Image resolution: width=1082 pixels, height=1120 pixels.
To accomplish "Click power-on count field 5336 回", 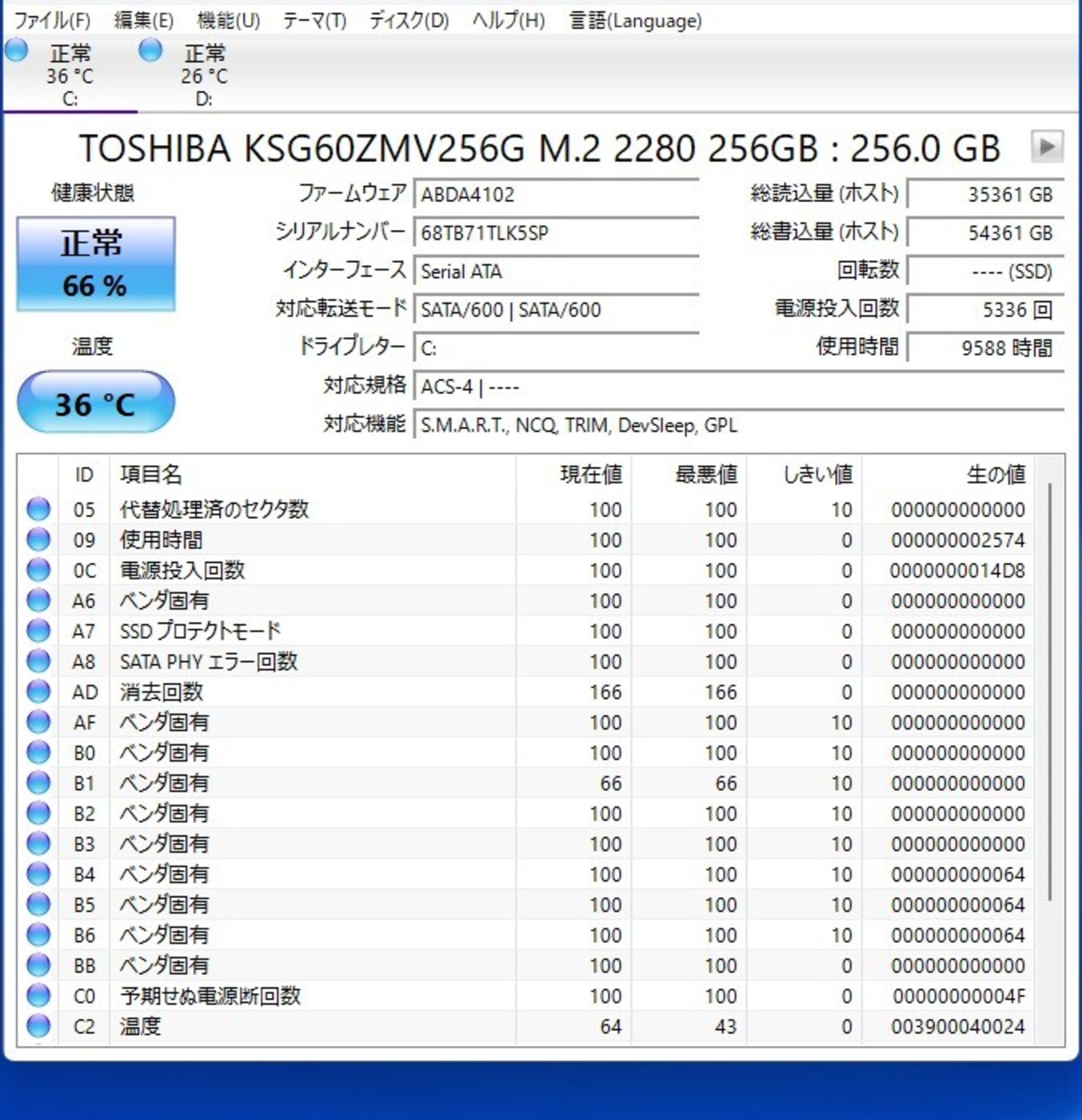I will pyautogui.click(x=985, y=310).
